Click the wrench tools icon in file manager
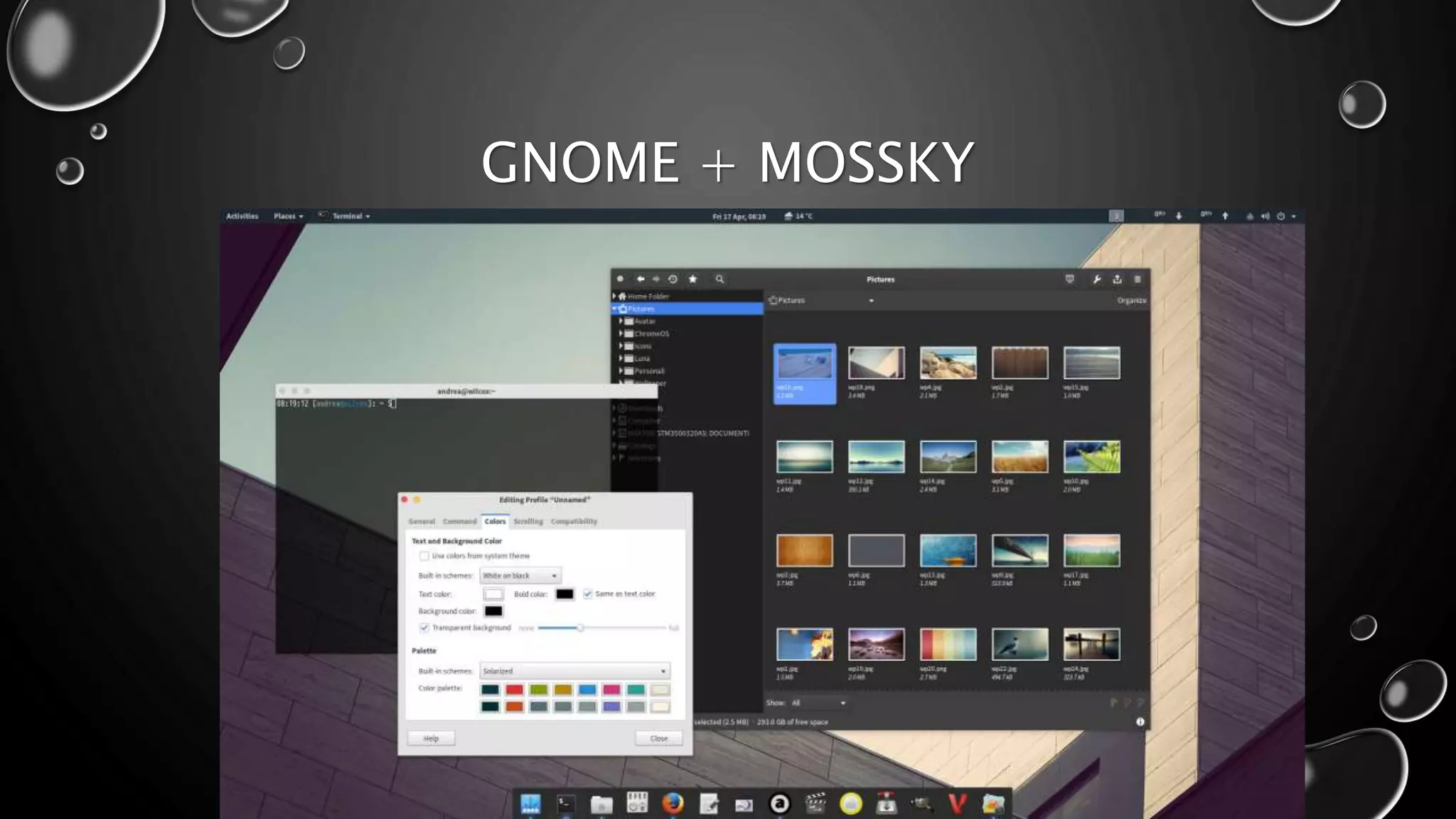The width and height of the screenshot is (1456, 819). (1096, 279)
